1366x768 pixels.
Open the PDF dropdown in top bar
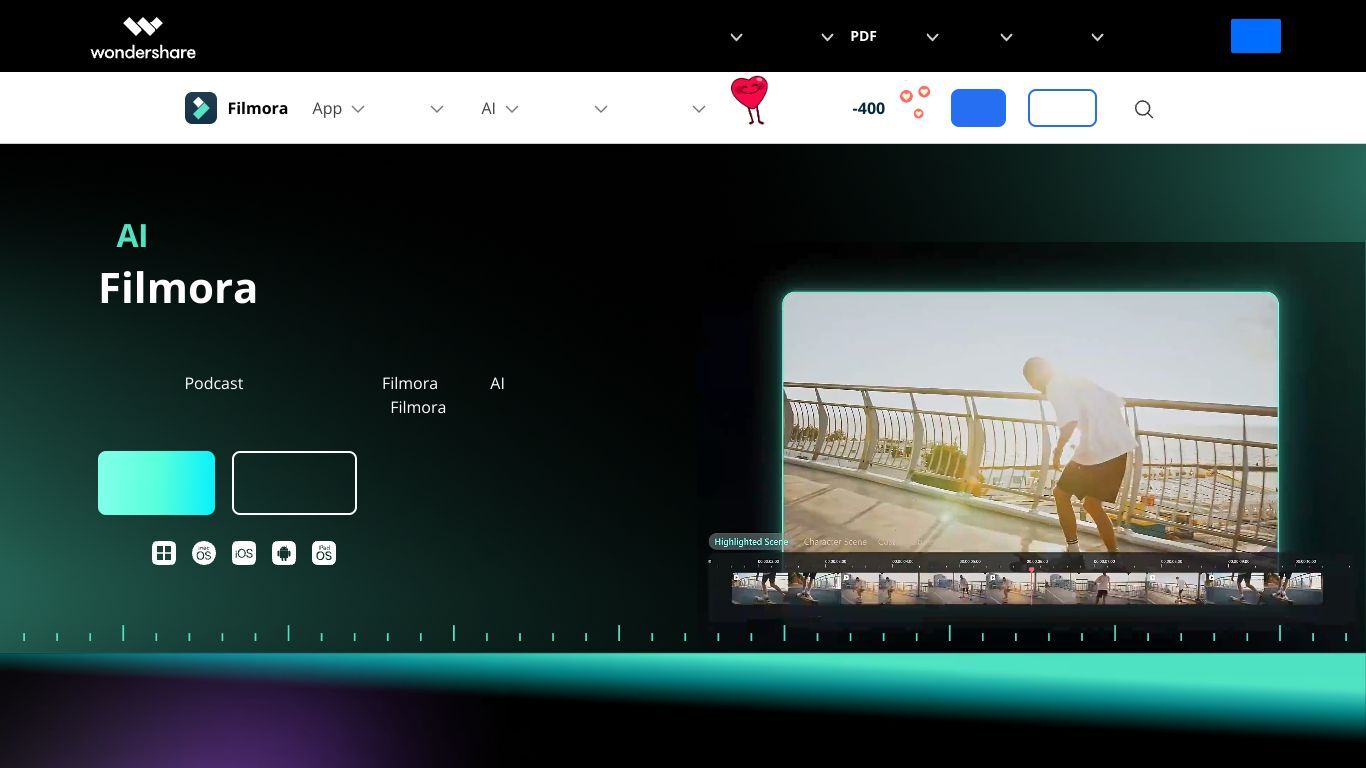pyautogui.click(x=895, y=37)
